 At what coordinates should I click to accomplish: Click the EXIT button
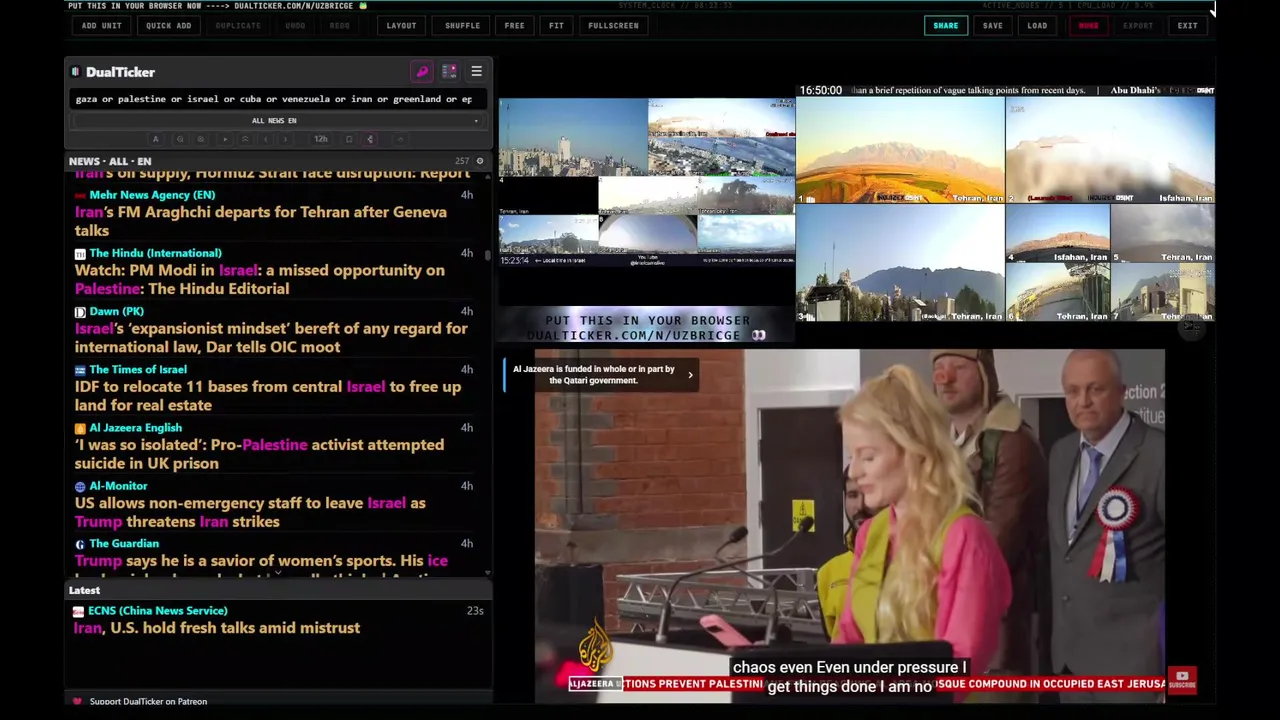click(1187, 26)
